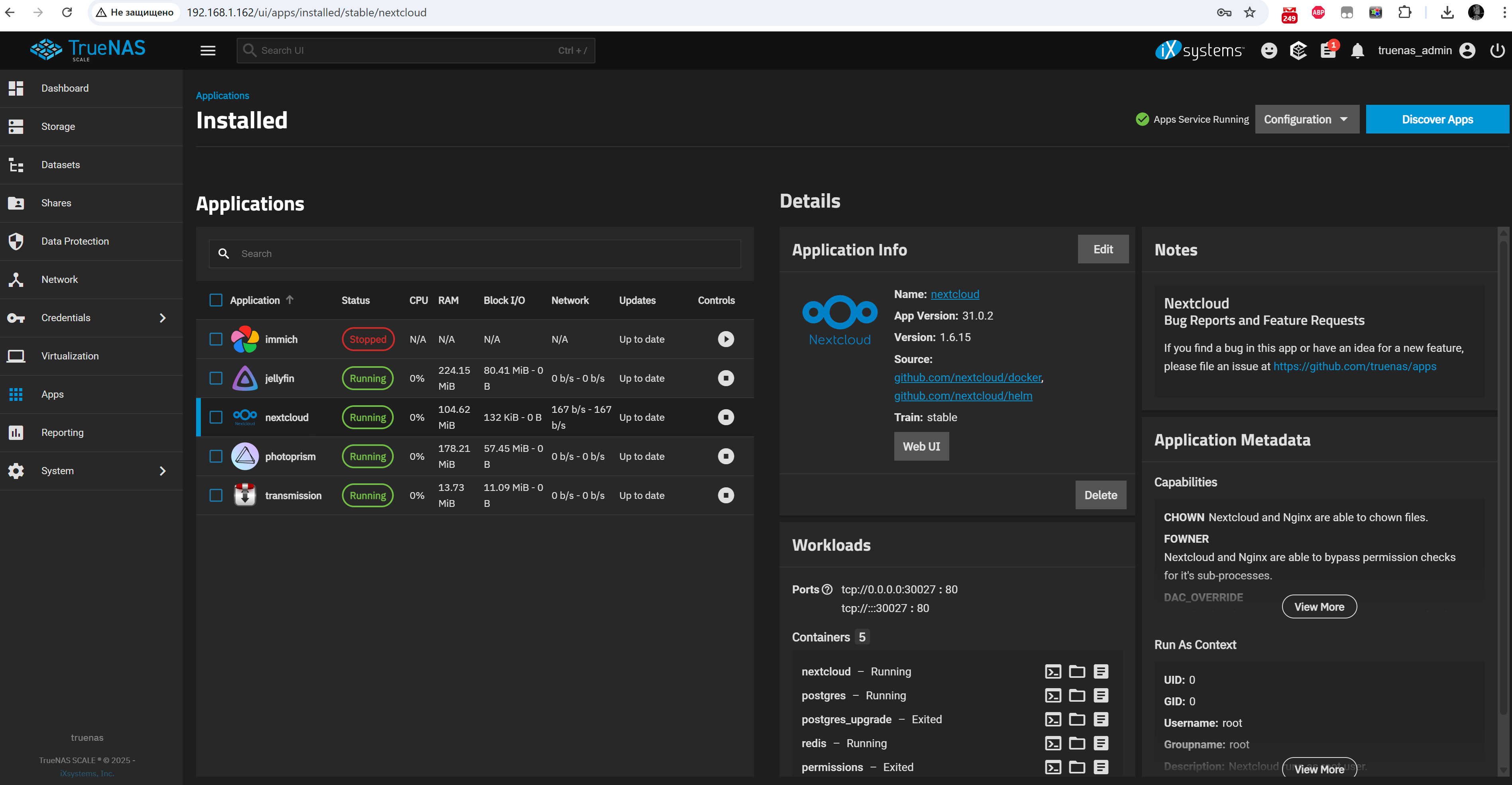
Task: Check the immich row checkbox
Action: click(216, 339)
